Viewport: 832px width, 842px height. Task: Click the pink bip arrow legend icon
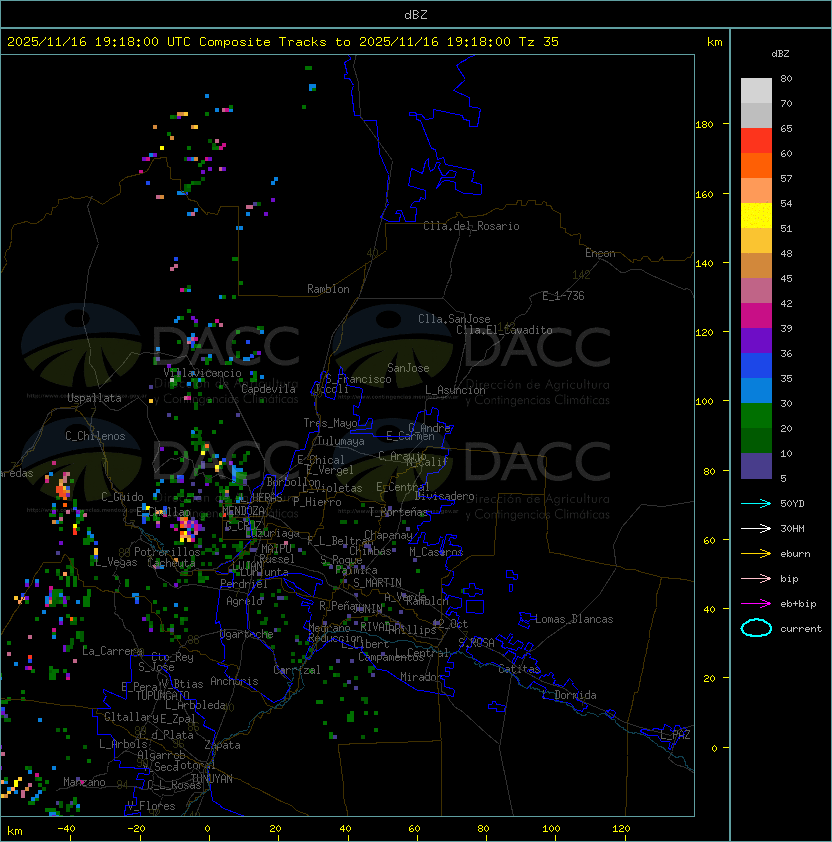(756, 578)
